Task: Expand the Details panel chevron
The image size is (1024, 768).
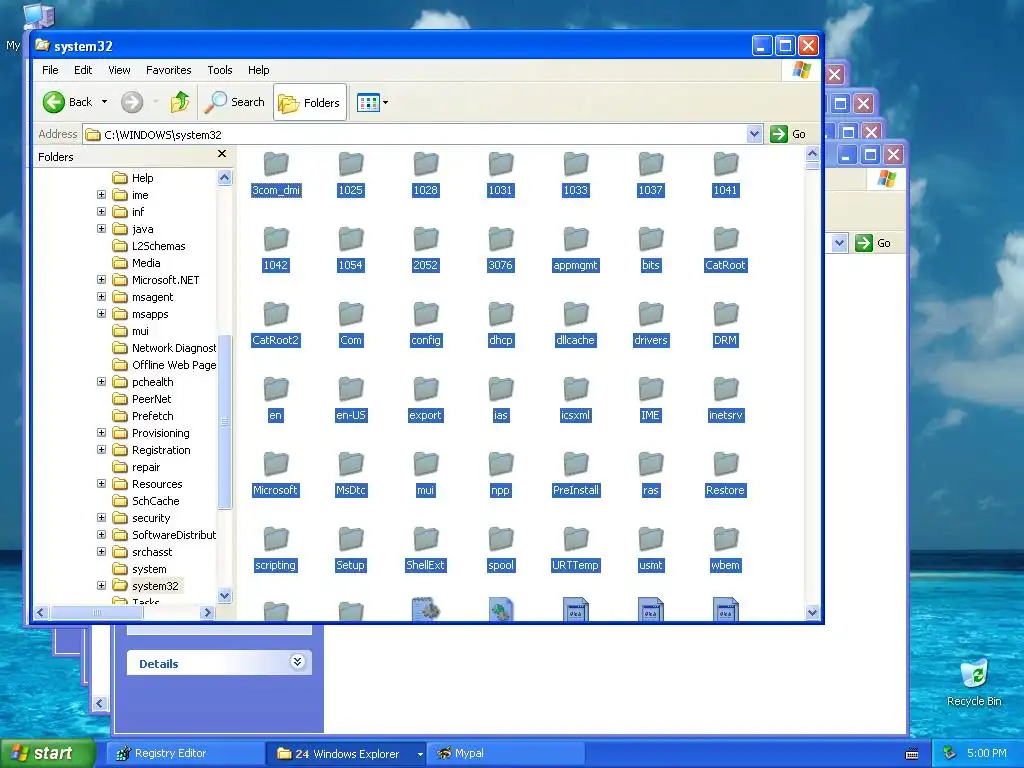Action: tap(297, 662)
